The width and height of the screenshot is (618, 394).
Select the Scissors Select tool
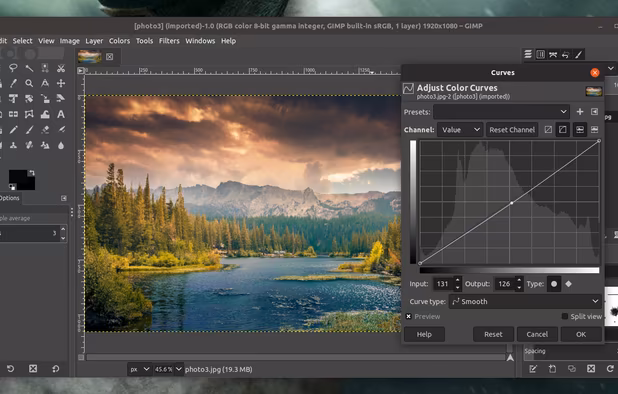click(61, 68)
